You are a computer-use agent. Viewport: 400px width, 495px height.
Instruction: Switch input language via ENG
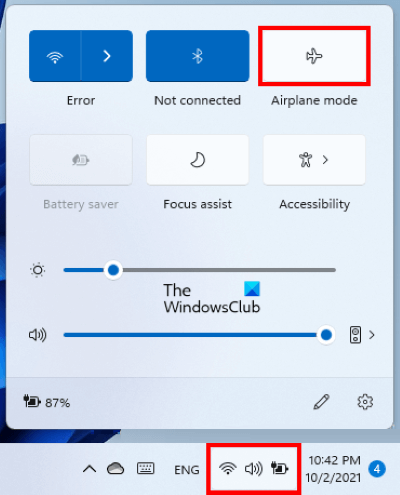coord(187,470)
